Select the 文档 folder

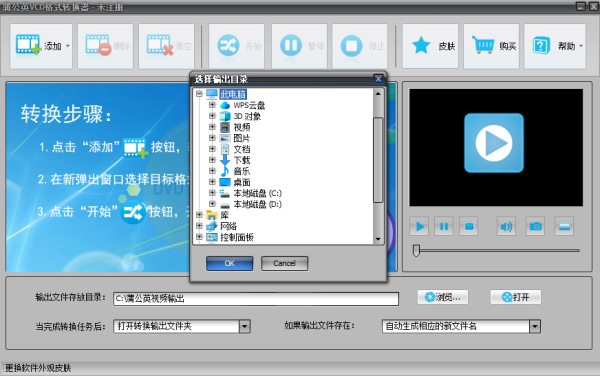tap(242, 149)
